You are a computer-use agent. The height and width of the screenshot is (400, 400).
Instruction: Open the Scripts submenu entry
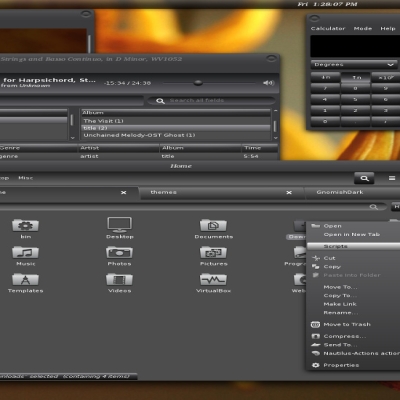pos(353,246)
